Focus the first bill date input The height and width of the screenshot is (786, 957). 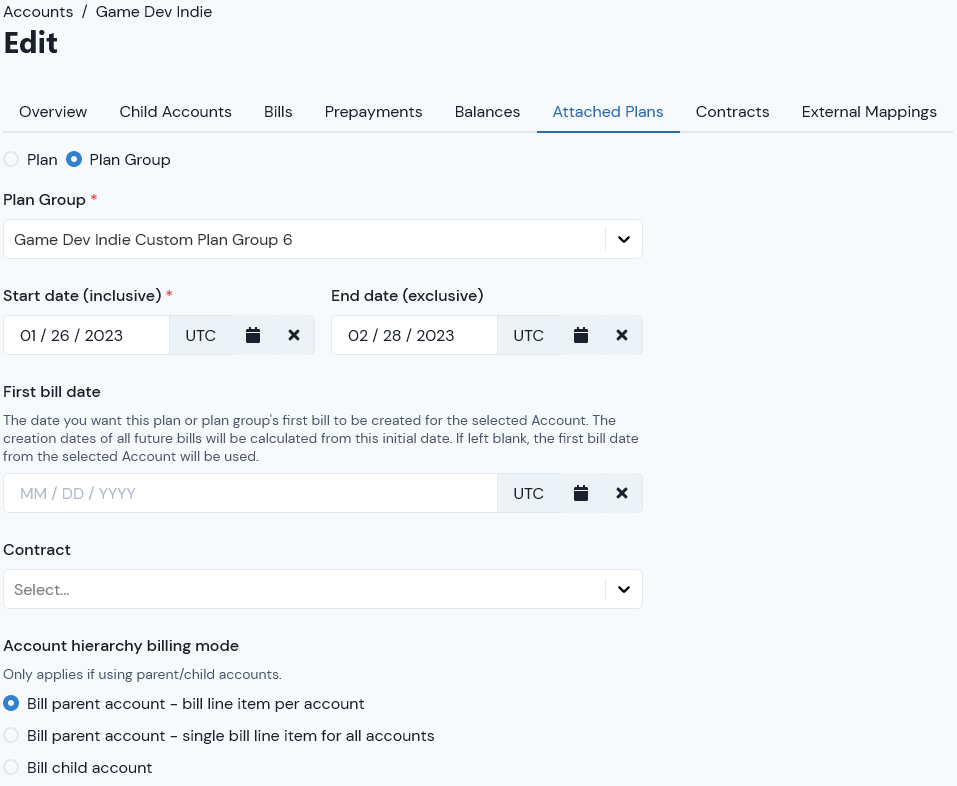[250, 493]
